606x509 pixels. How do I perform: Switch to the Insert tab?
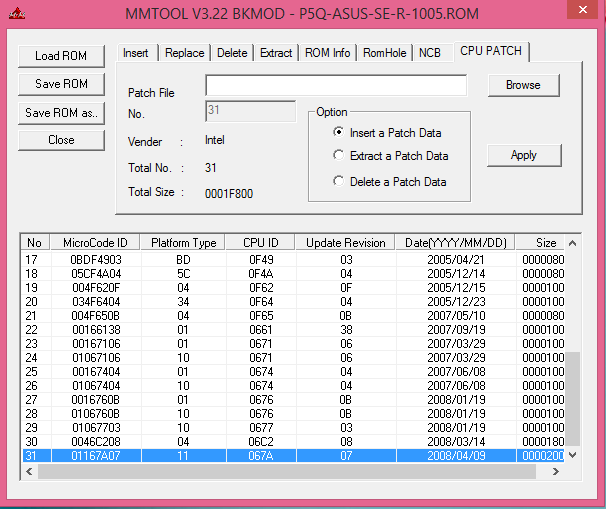[x=136, y=53]
